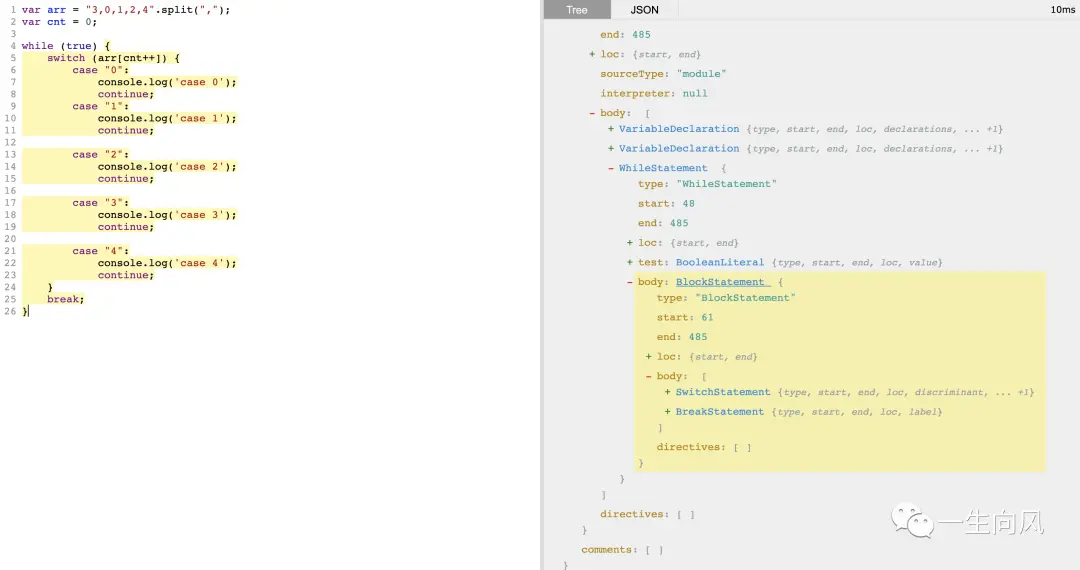1080x570 pixels.
Task: Collapse the WhileStatement node
Action: coord(611,168)
